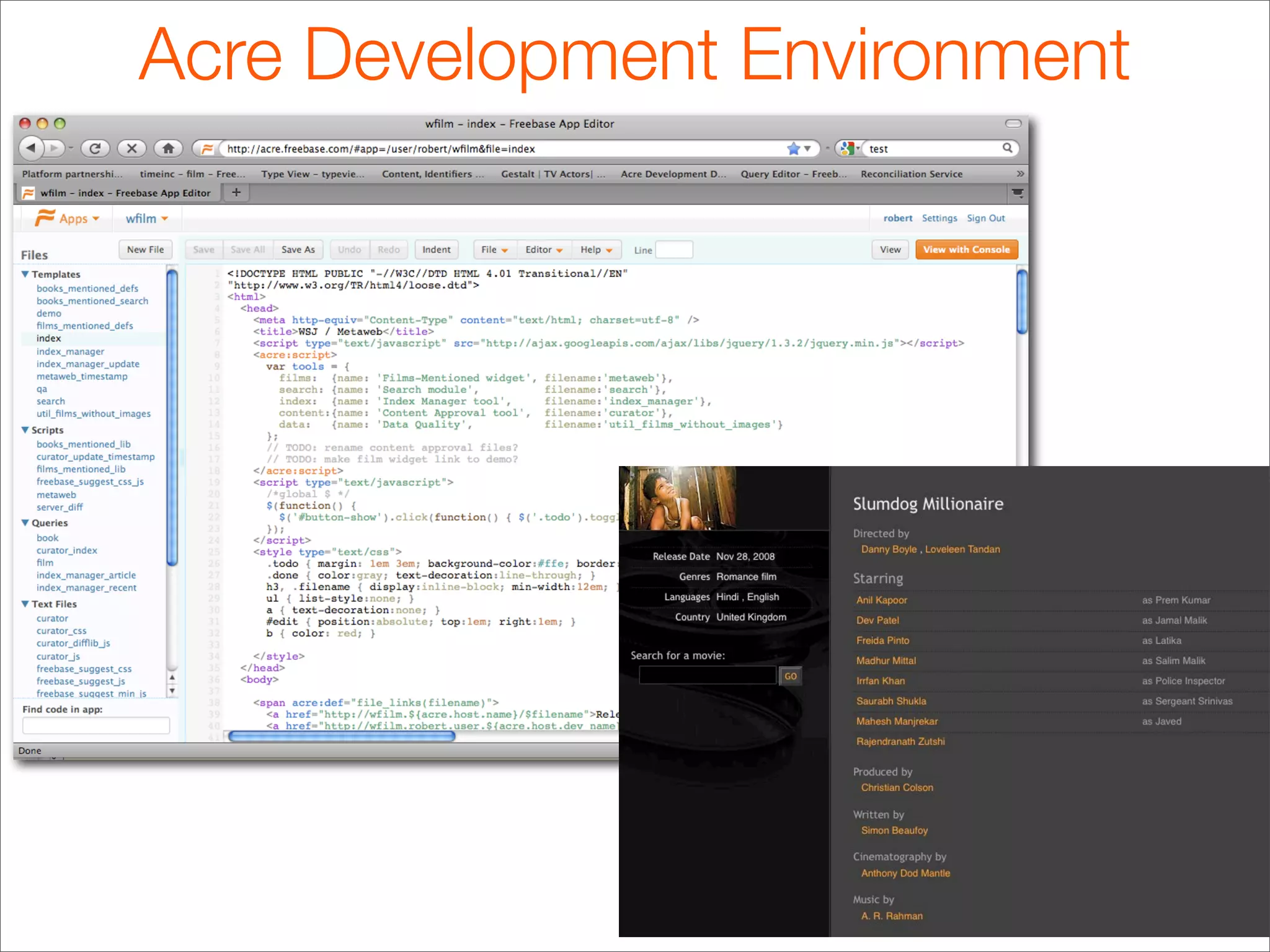Open the index_manager template file

(x=70, y=351)
